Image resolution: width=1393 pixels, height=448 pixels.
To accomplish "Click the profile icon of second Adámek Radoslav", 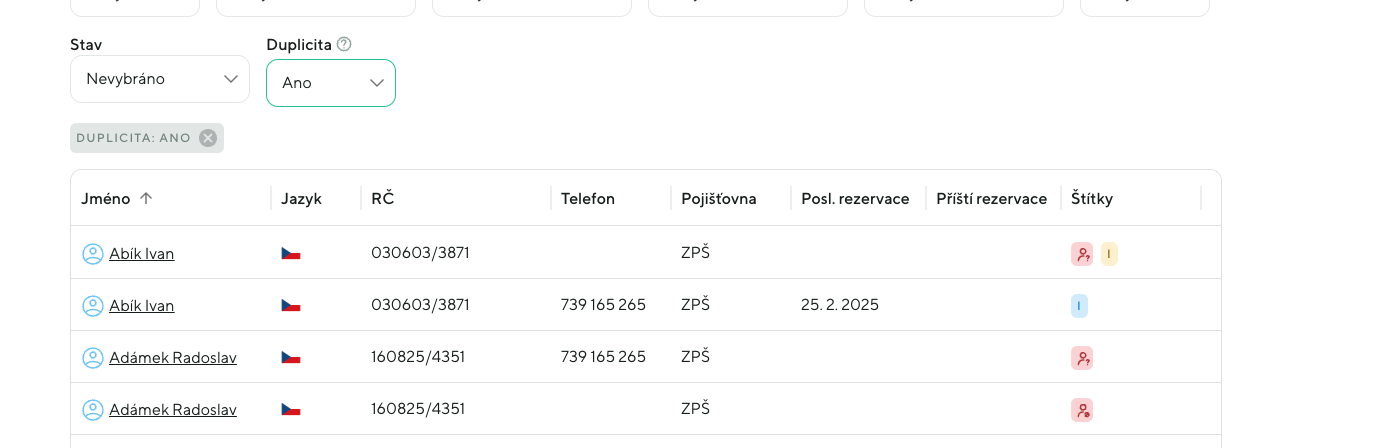I will point(93,410).
